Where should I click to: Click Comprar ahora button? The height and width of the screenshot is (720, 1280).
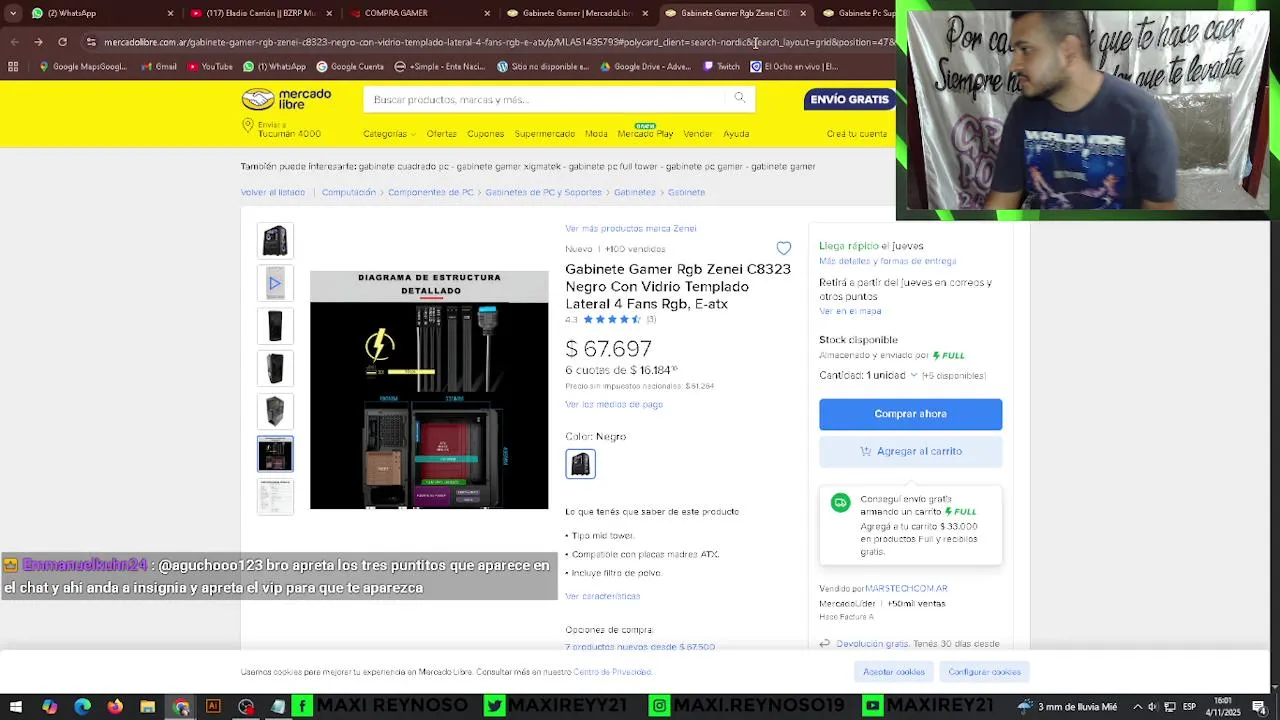[910, 414]
